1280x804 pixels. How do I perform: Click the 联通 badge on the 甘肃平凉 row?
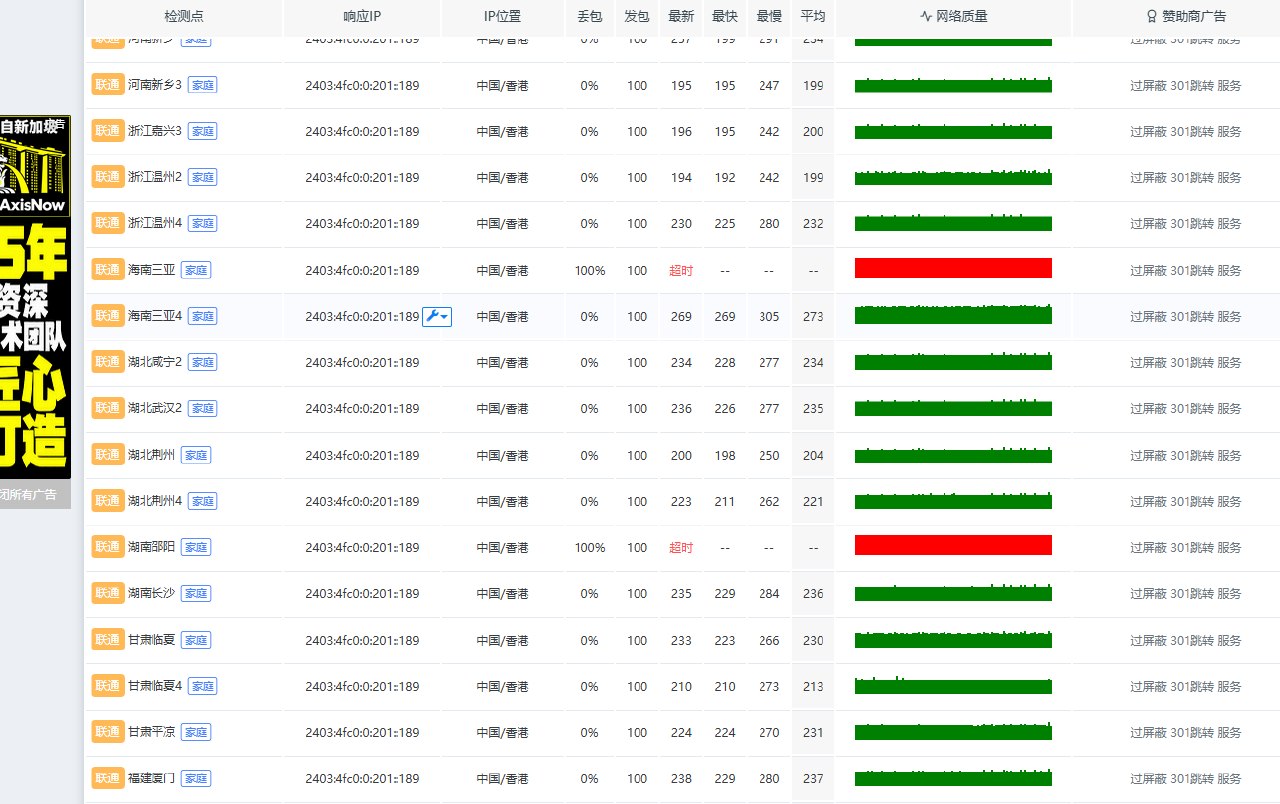point(108,732)
